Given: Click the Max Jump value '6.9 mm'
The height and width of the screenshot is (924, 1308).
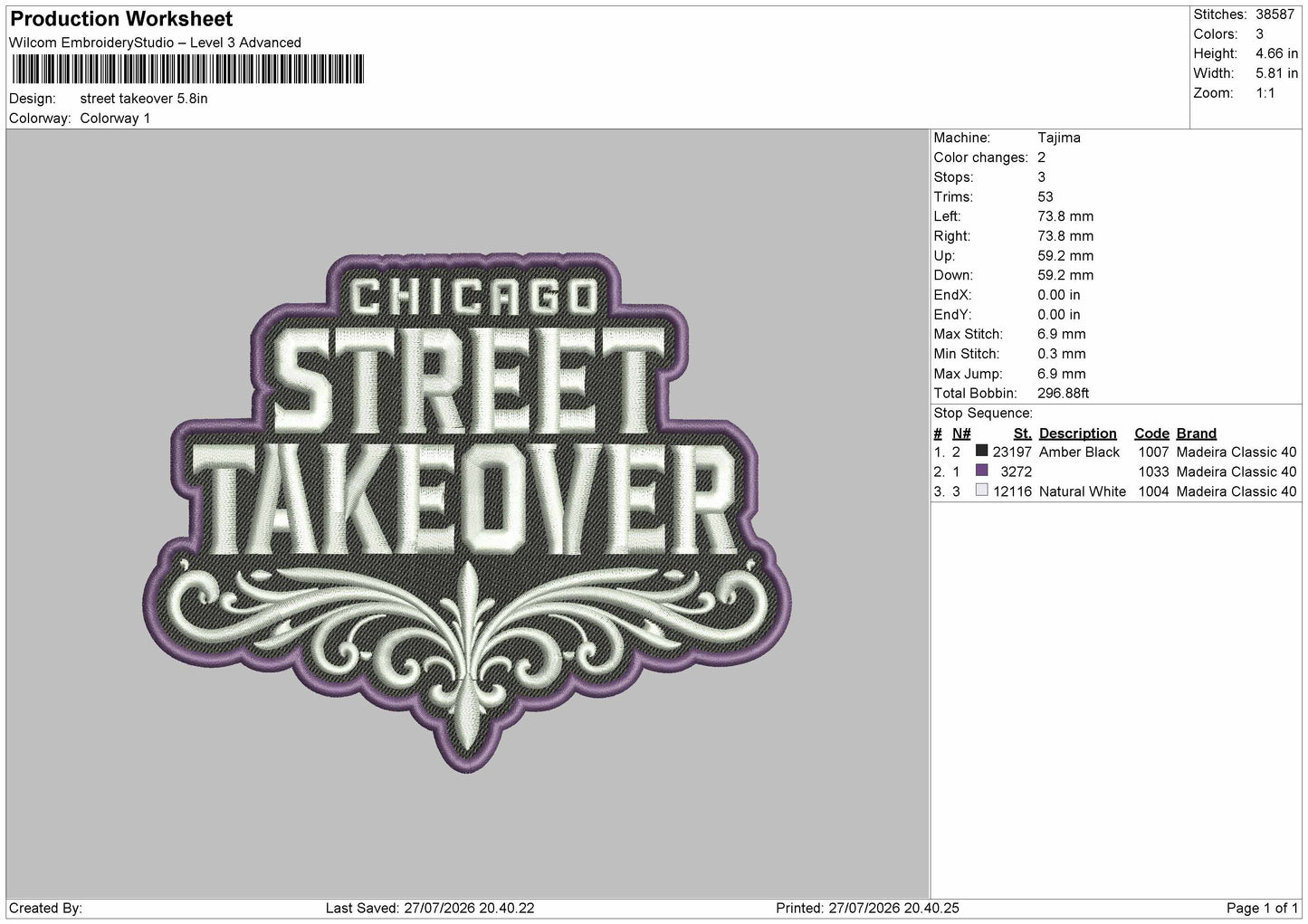Looking at the screenshot, I should coord(1062,374).
